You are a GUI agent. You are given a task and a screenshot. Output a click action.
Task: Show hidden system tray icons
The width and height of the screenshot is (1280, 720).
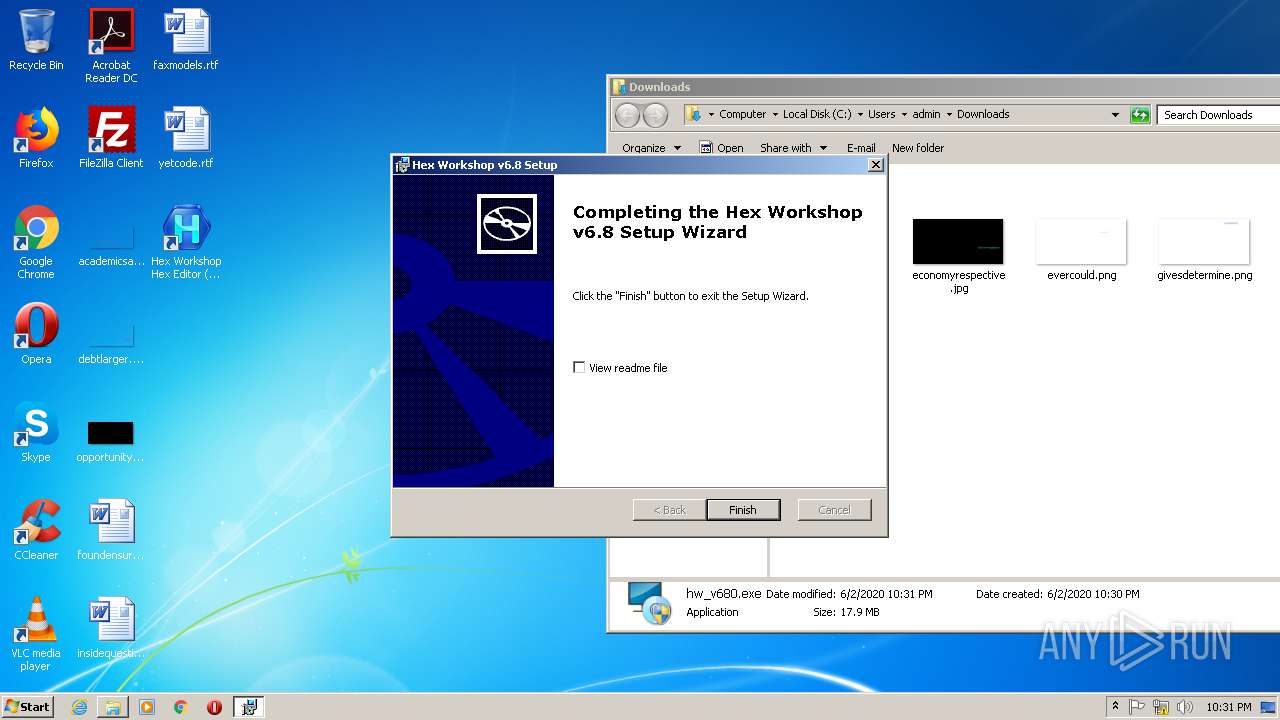1115,707
